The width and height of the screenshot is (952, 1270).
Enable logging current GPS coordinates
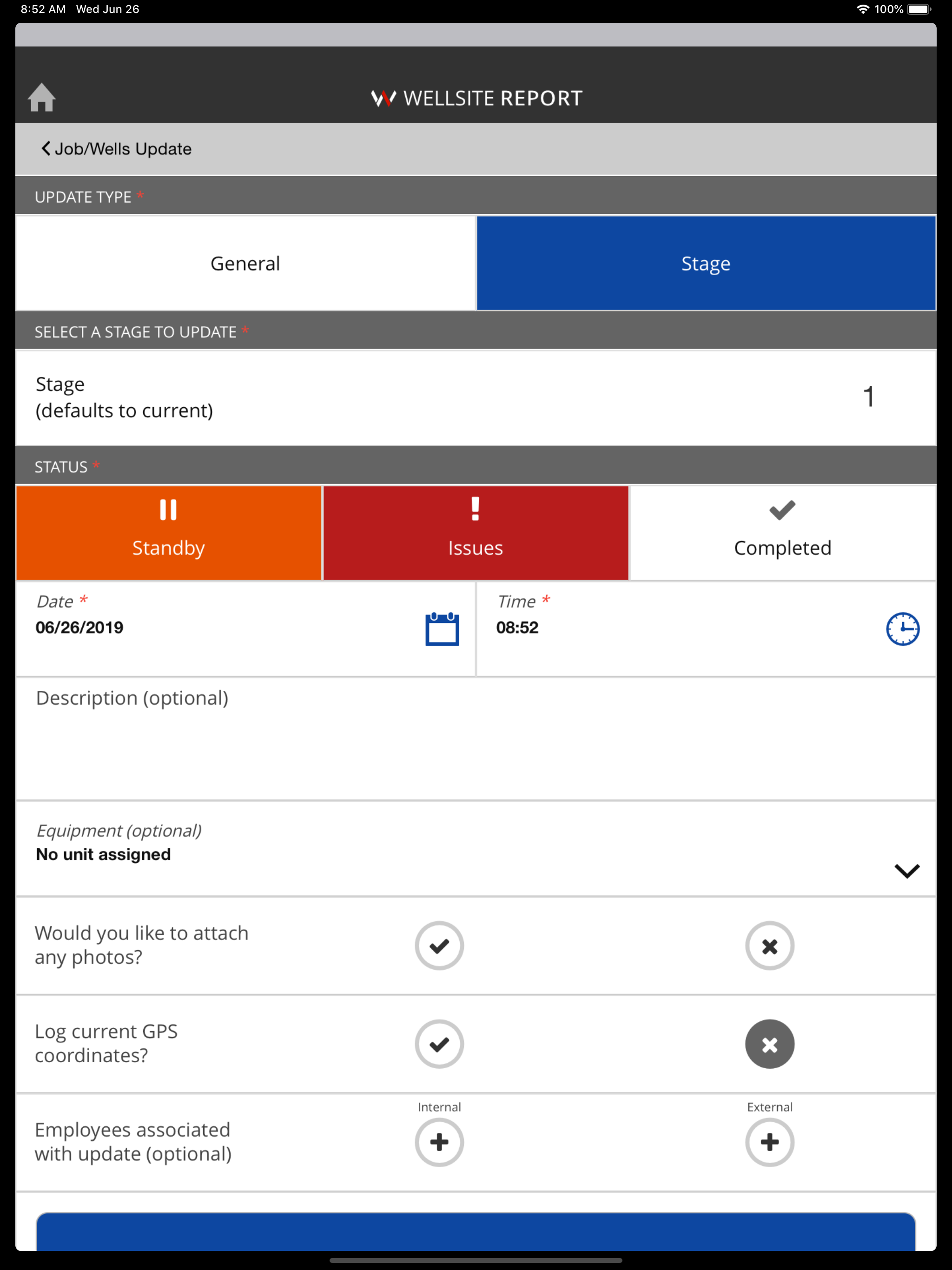tap(439, 1044)
